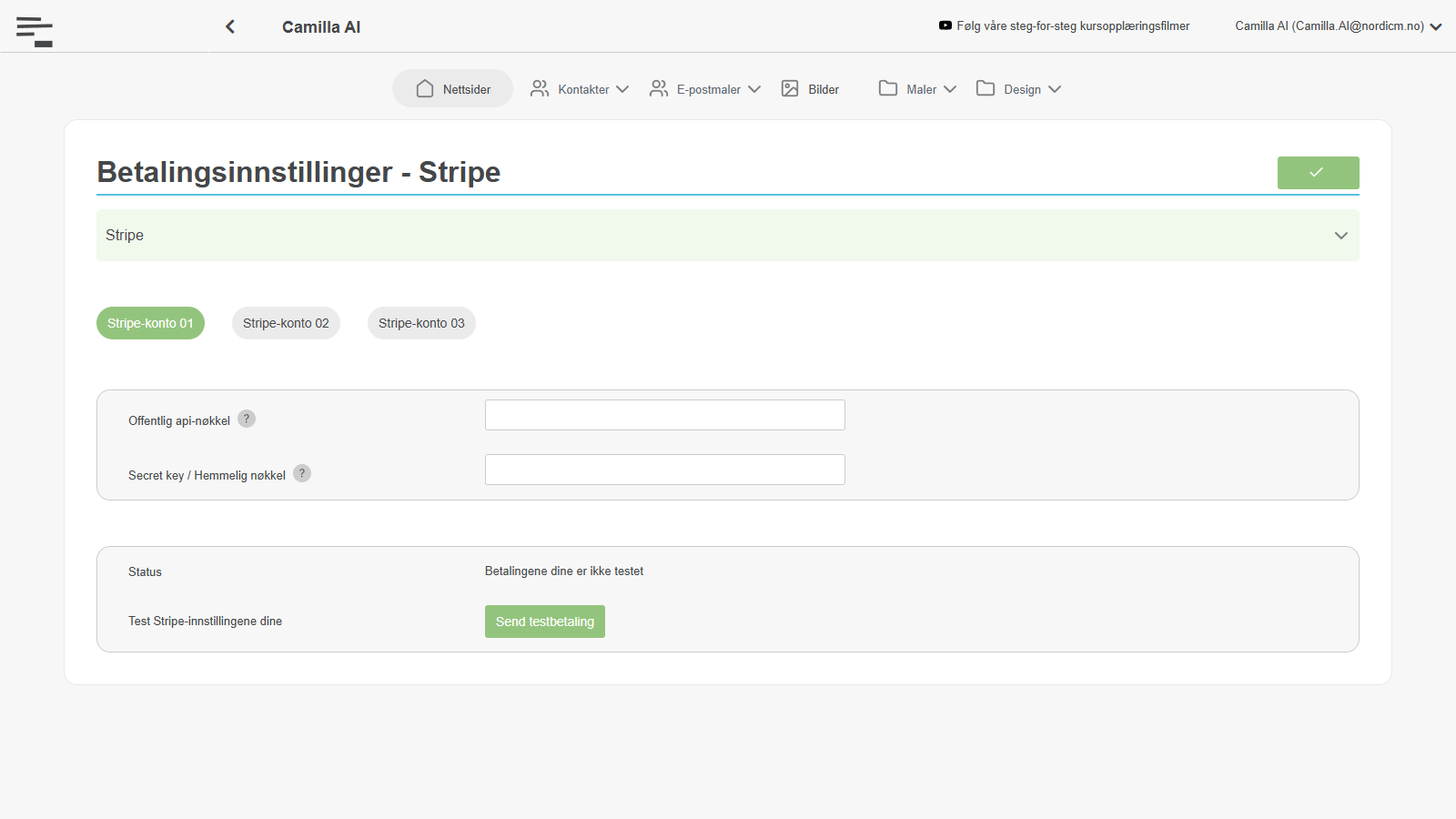
Task: Go back using the left arrow icon
Action: [x=230, y=26]
